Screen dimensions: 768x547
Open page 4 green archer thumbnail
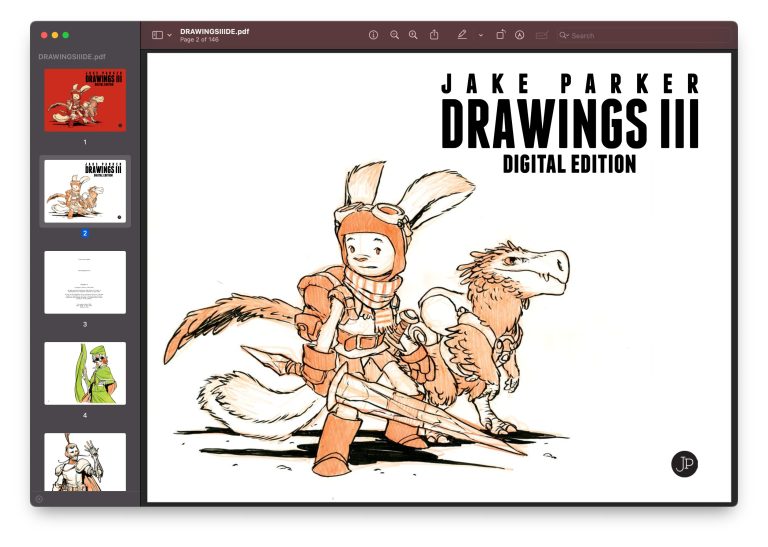pos(85,373)
